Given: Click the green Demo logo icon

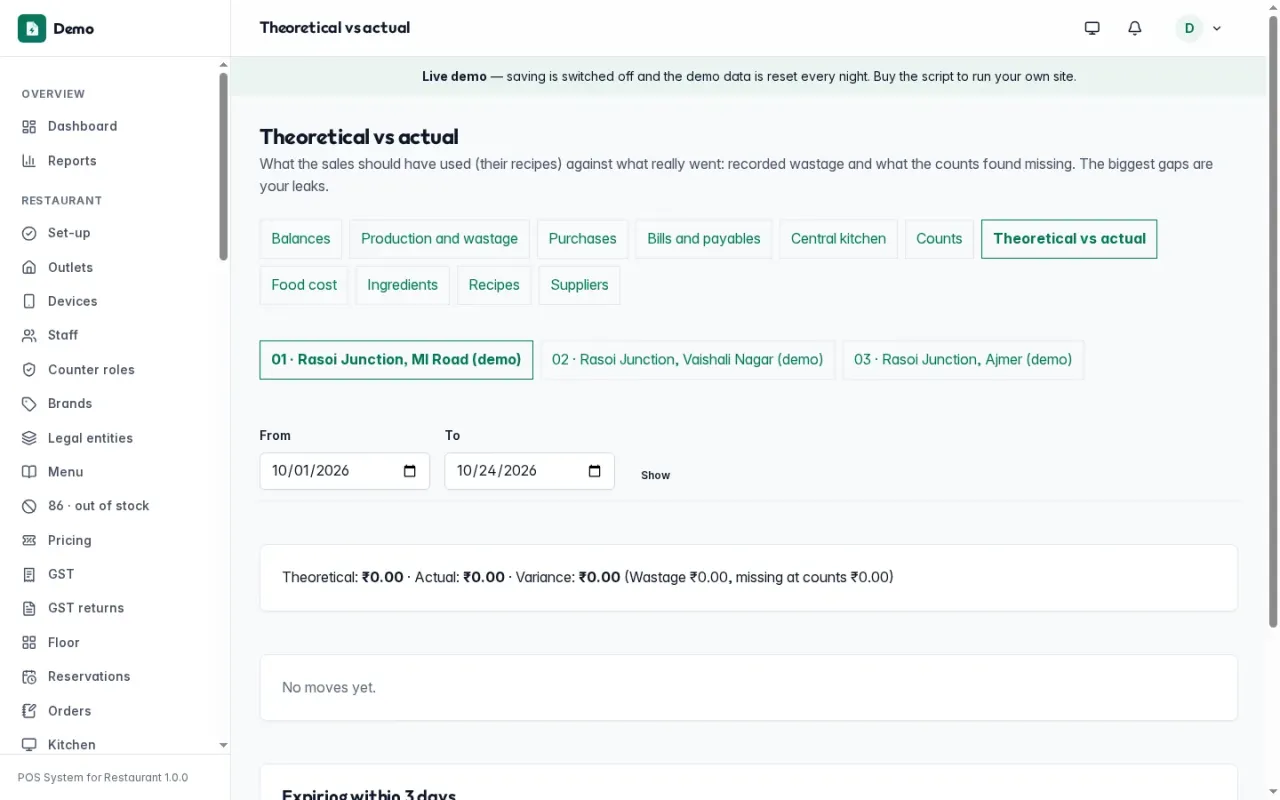Looking at the screenshot, I should click(32, 28).
